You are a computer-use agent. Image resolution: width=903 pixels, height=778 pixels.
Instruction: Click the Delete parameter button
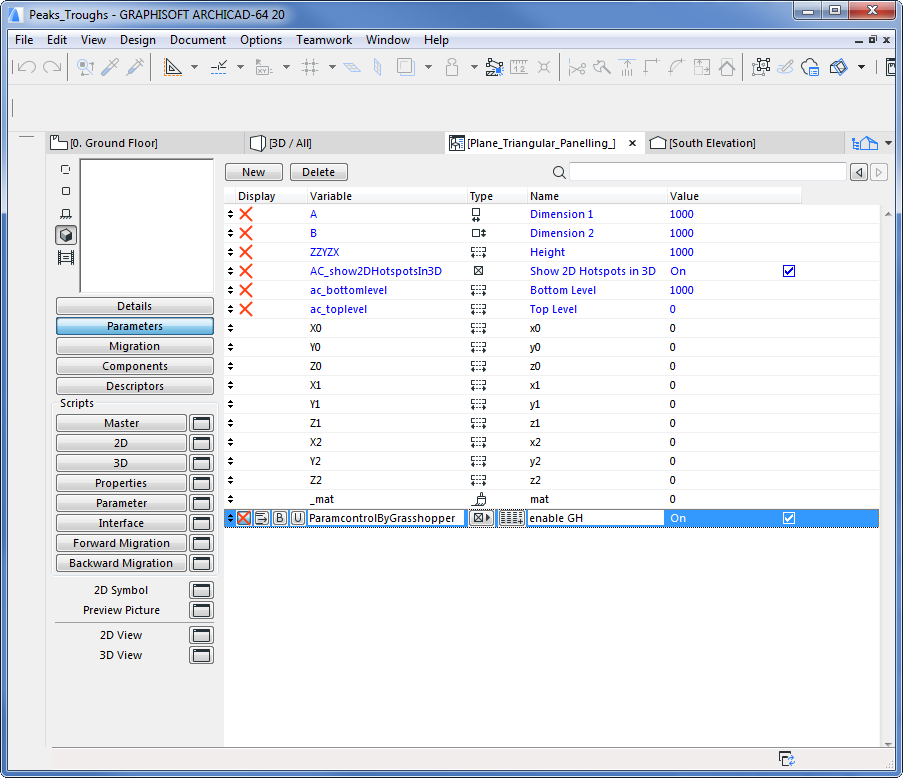pyautogui.click(x=318, y=172)
